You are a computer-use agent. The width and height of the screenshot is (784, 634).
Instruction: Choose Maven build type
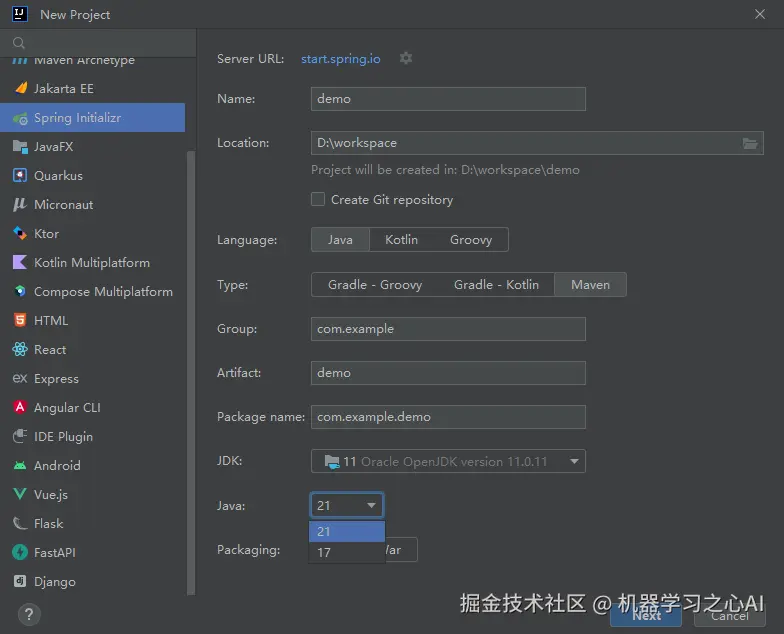[x=590, y=285]
